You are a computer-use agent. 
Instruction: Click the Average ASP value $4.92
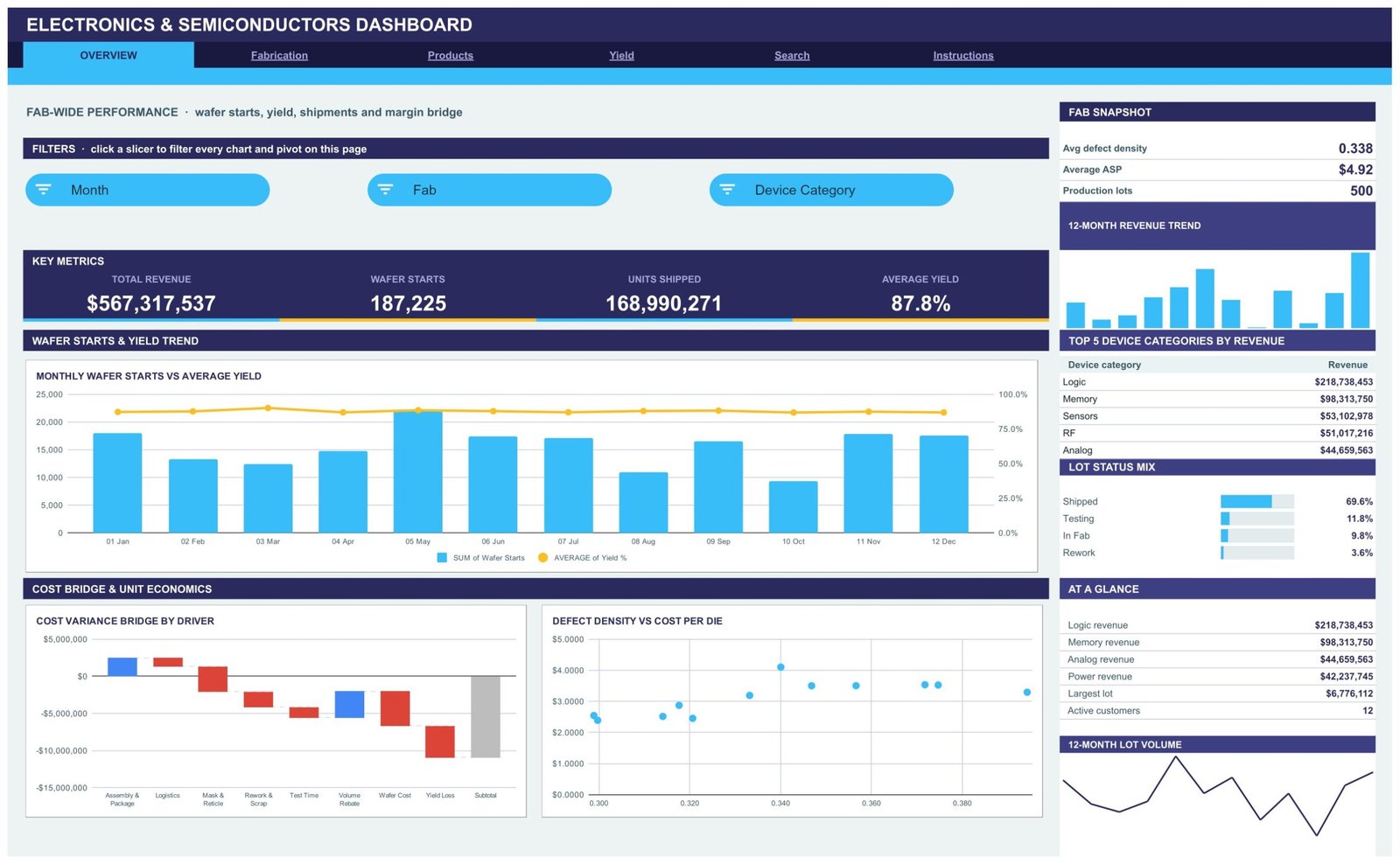[x=1355, y=170]
